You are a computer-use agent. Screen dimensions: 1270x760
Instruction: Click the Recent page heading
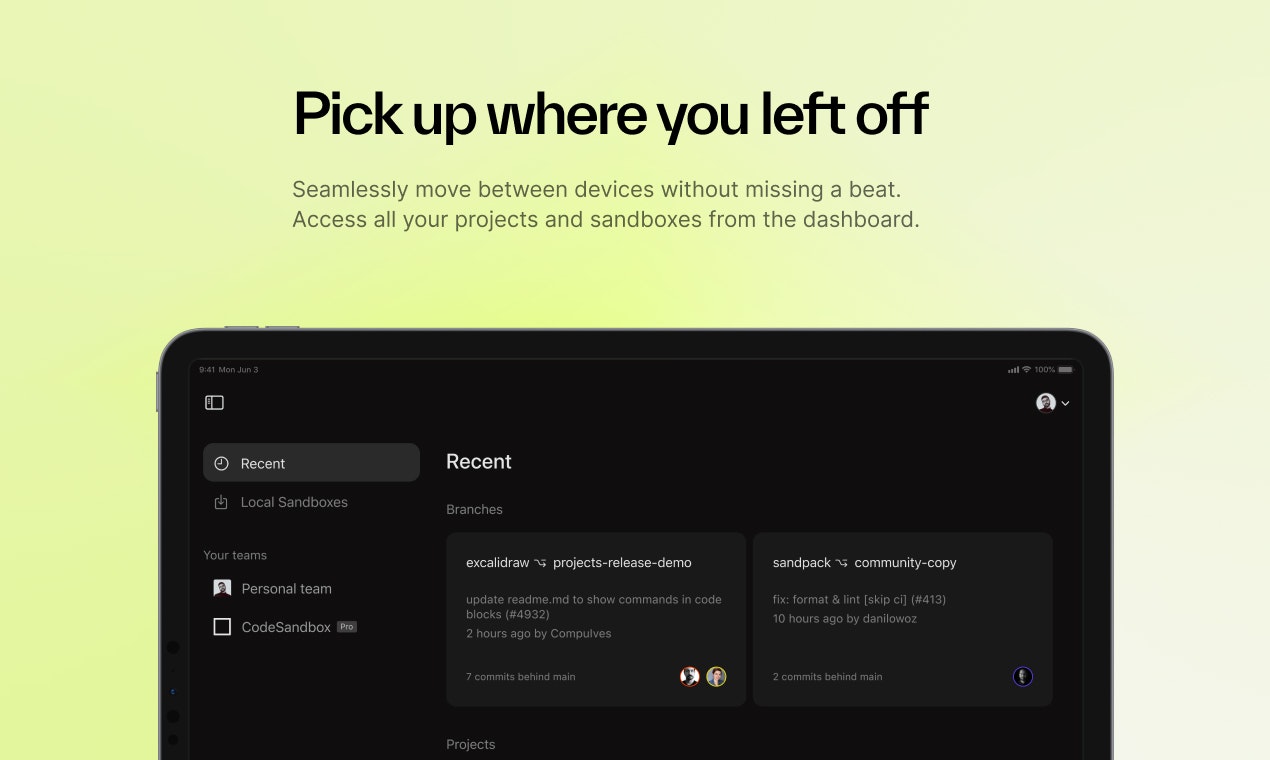[479, 462]
